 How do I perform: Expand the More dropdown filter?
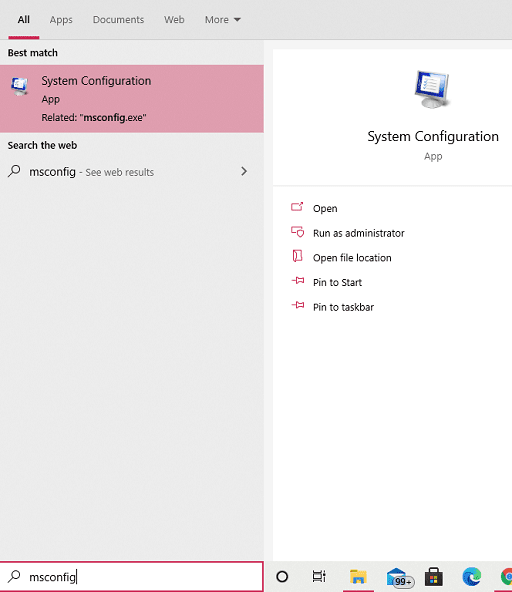222,20
